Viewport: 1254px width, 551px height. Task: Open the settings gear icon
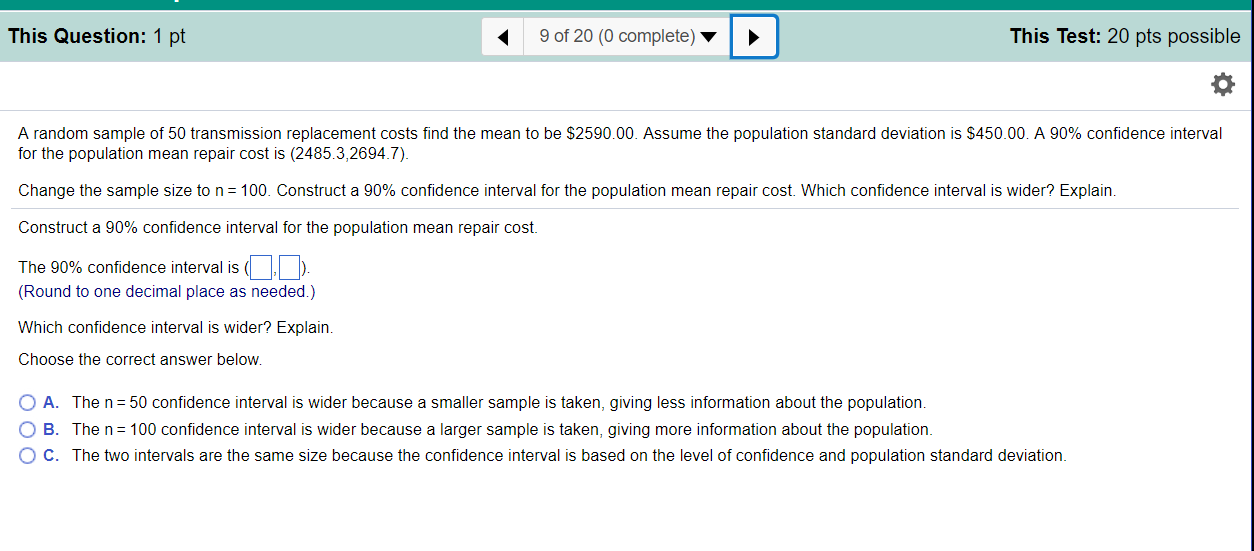click(x=1223, y=85)
